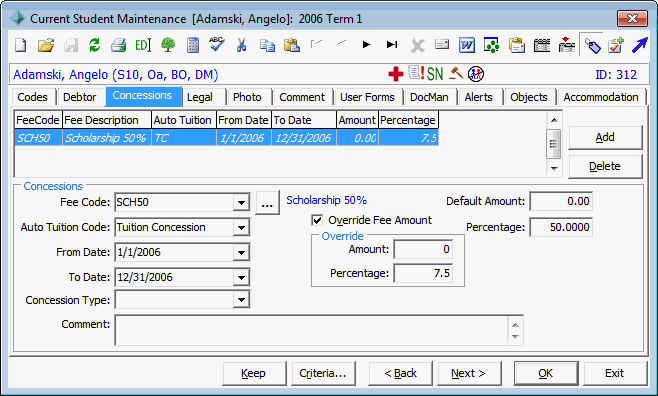Click the scissors Cut icon
This screenshot has height=396, width=658.
(241, 44)
